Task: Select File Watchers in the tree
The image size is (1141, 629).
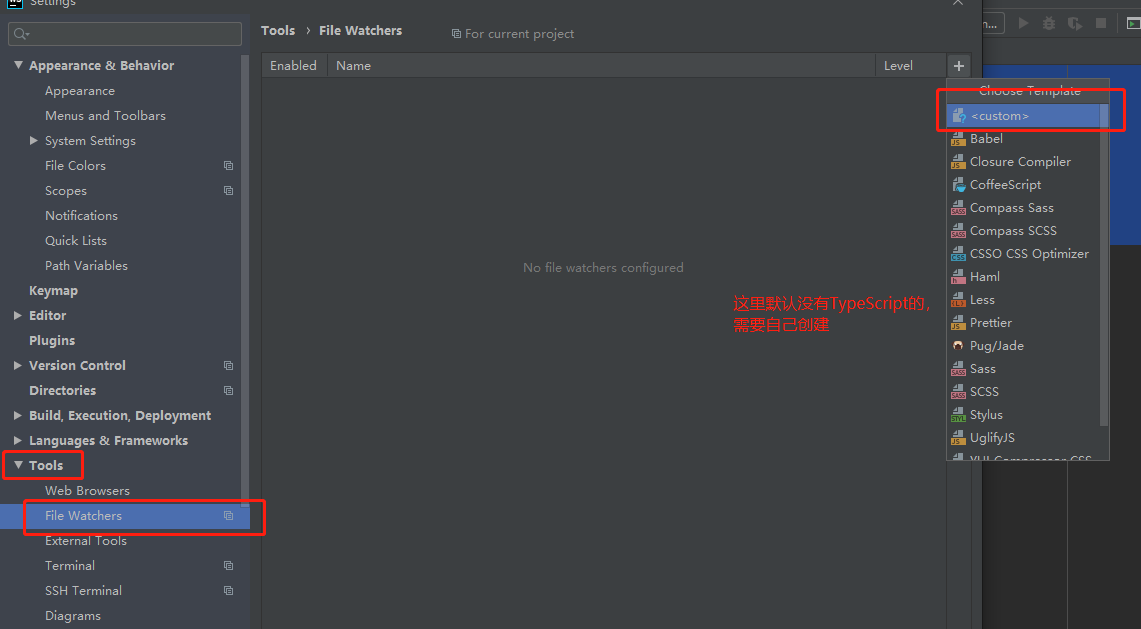Action: 124,515
